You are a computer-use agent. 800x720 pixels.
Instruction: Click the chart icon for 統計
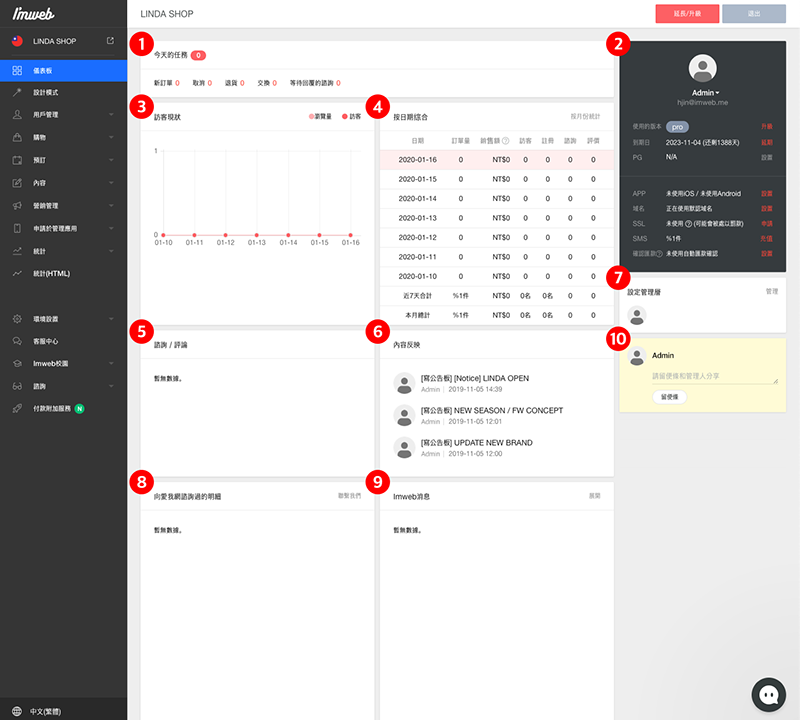click(x=17, y=251)
